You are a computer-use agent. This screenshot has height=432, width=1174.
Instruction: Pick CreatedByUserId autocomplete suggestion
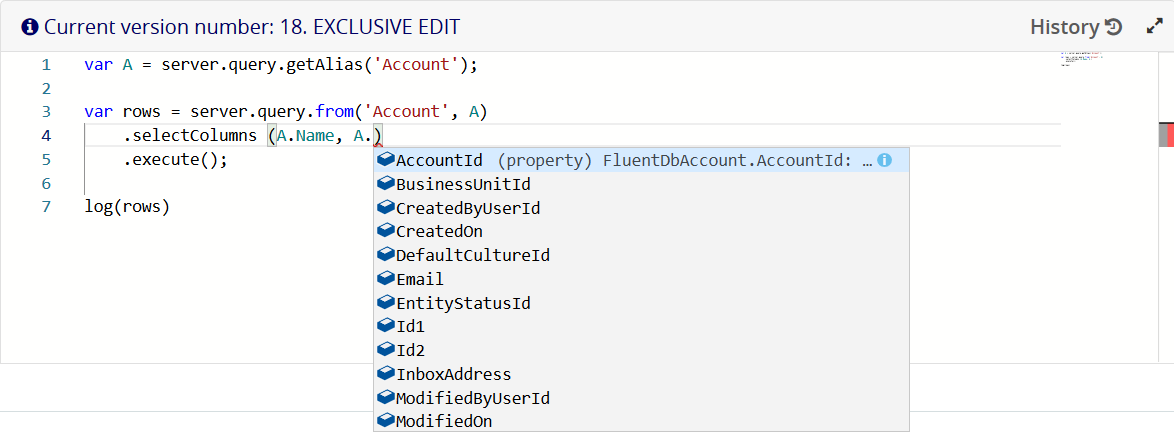[x=468, y=208]
